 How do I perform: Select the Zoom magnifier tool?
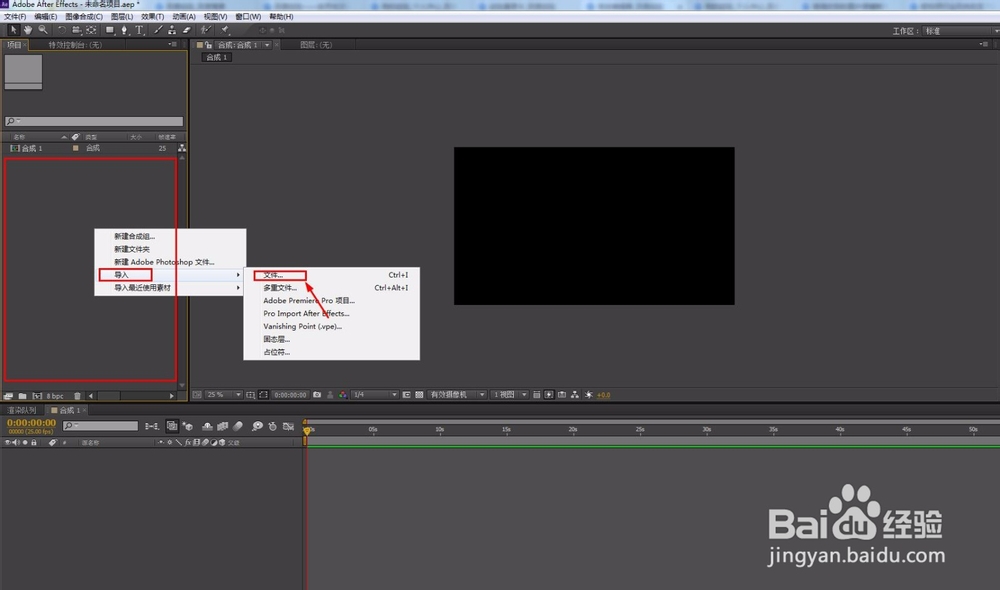pyautogui.click(x=43, y=30)
